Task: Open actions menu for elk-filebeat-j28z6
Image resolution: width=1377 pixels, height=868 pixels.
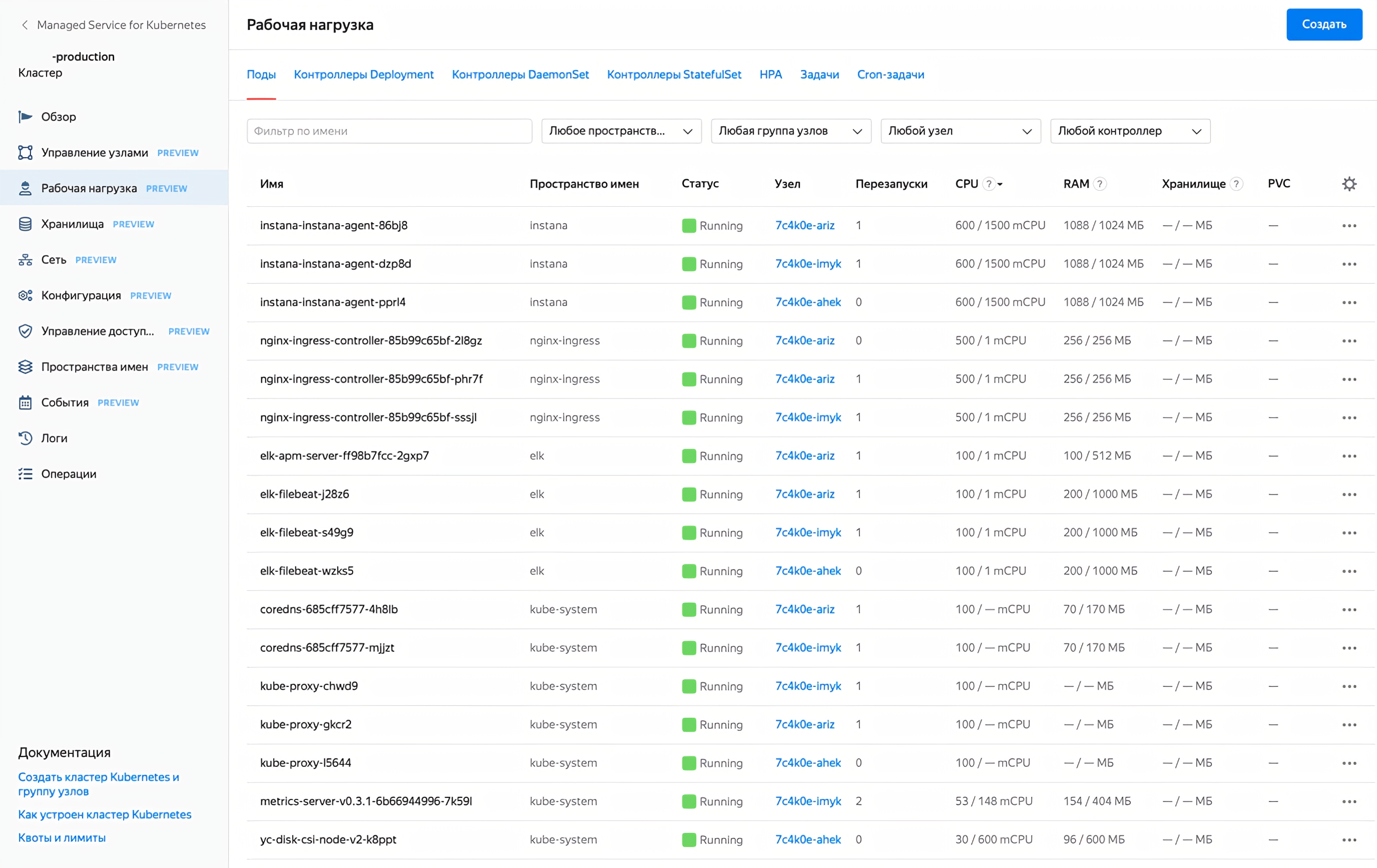Action: pos(1349,494)
